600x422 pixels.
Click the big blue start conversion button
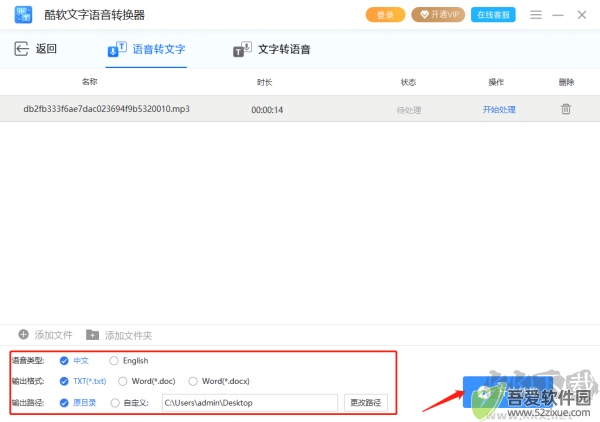[508, 392]
